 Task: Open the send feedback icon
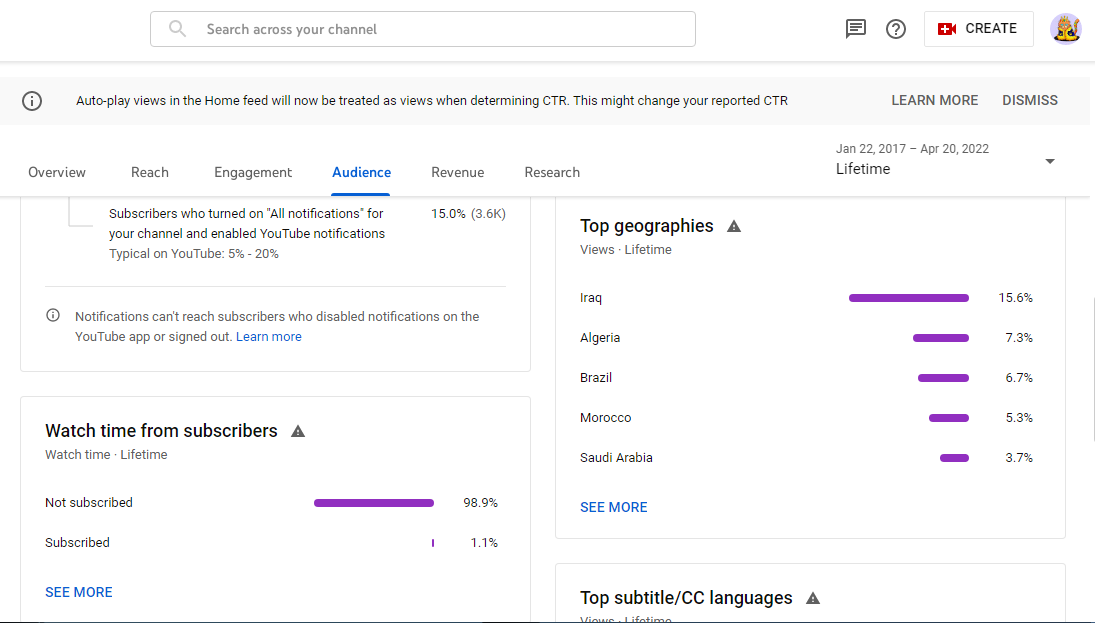tap(855, 29)
